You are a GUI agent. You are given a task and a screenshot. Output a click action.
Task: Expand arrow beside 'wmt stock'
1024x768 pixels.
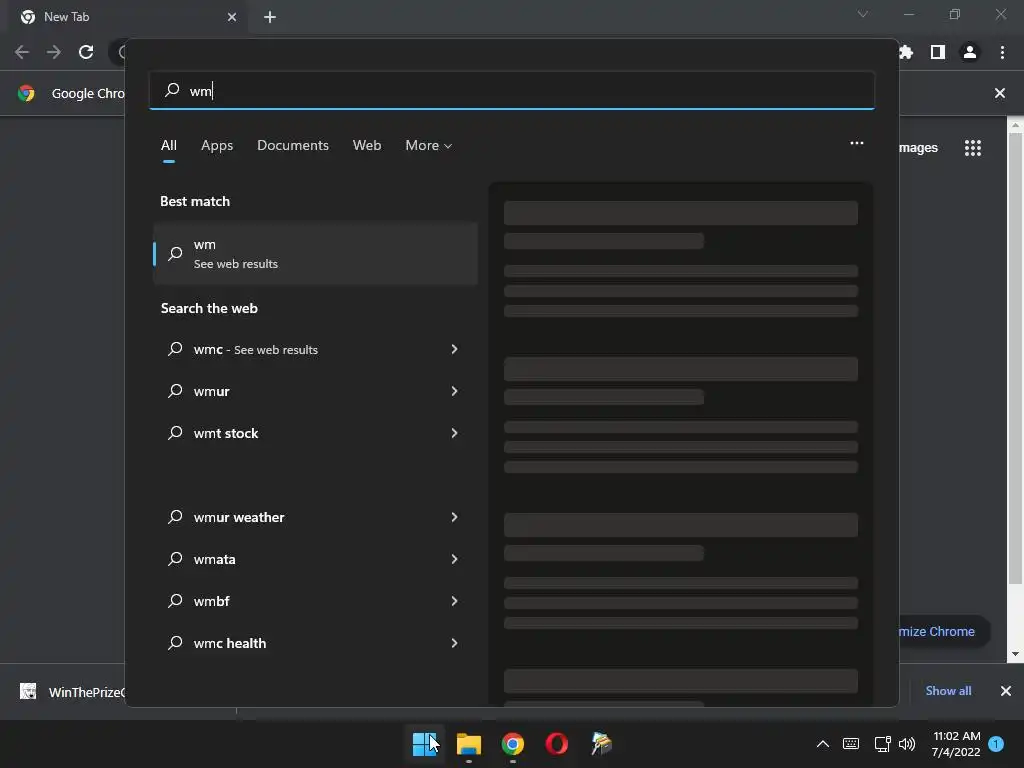(x=455, y=433)
